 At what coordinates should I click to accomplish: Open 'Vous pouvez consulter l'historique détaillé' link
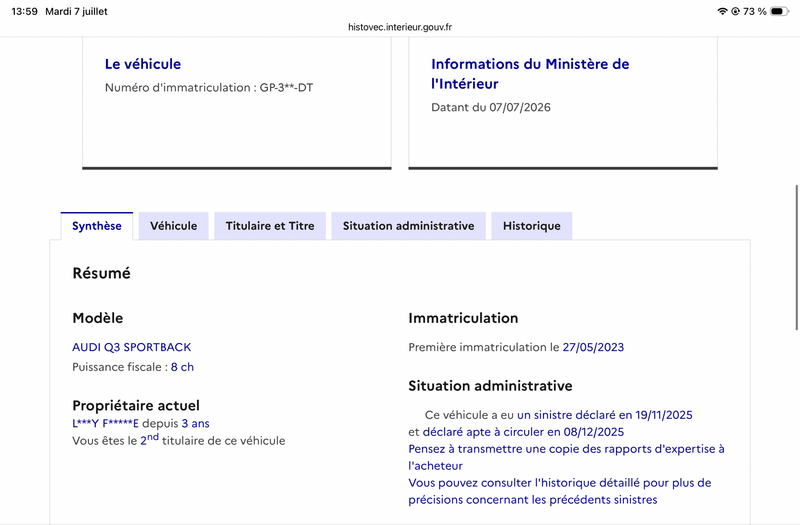(560, 491)
